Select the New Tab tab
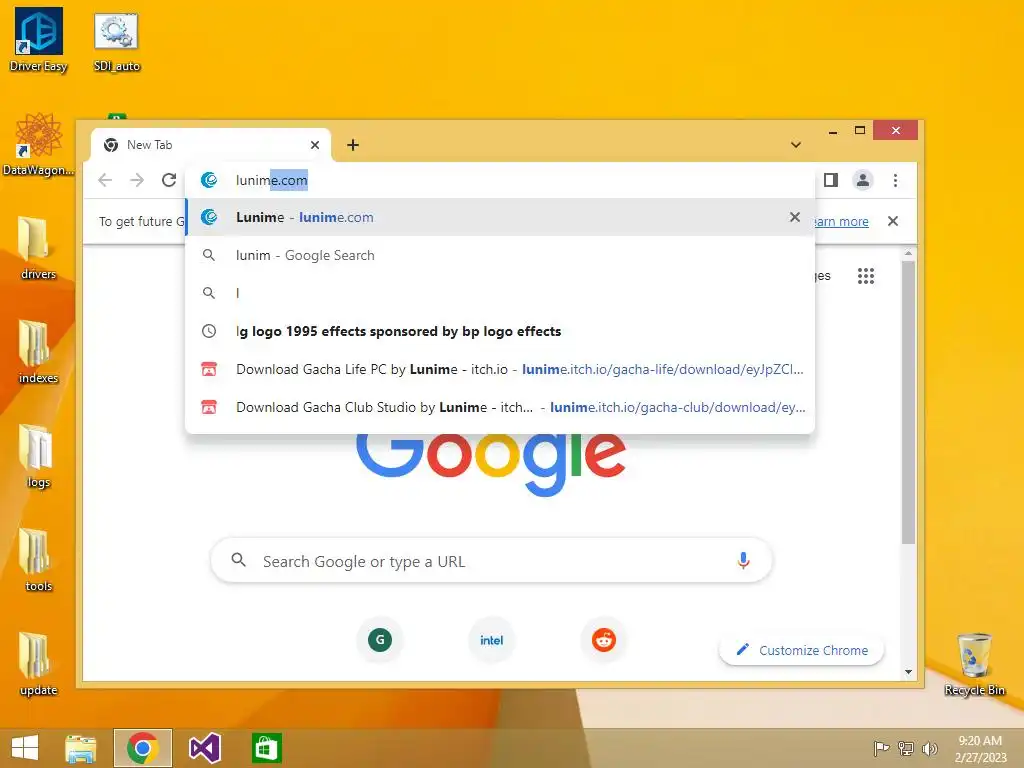 pos(210,145)
